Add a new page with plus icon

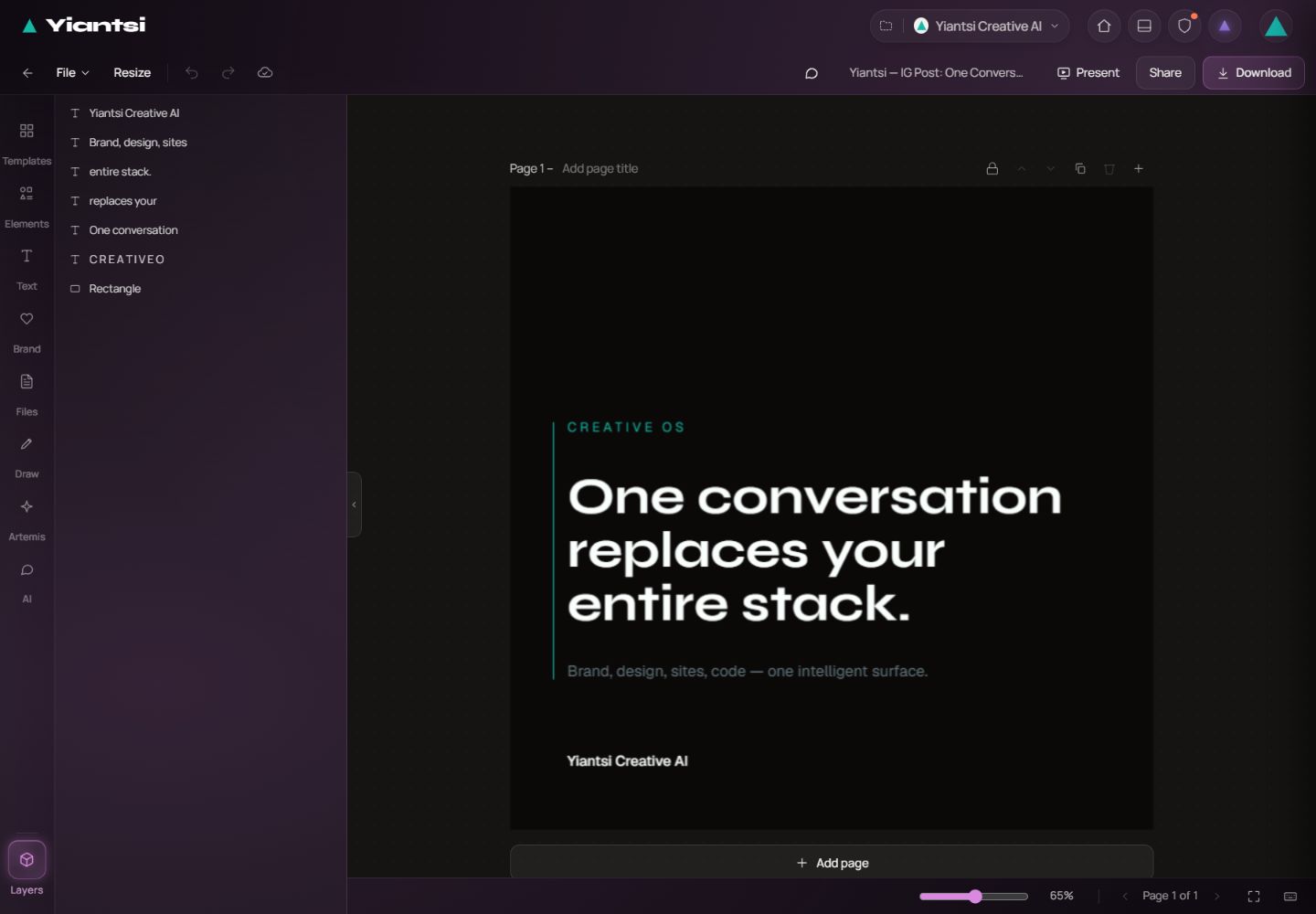(x=1139, y=169)
